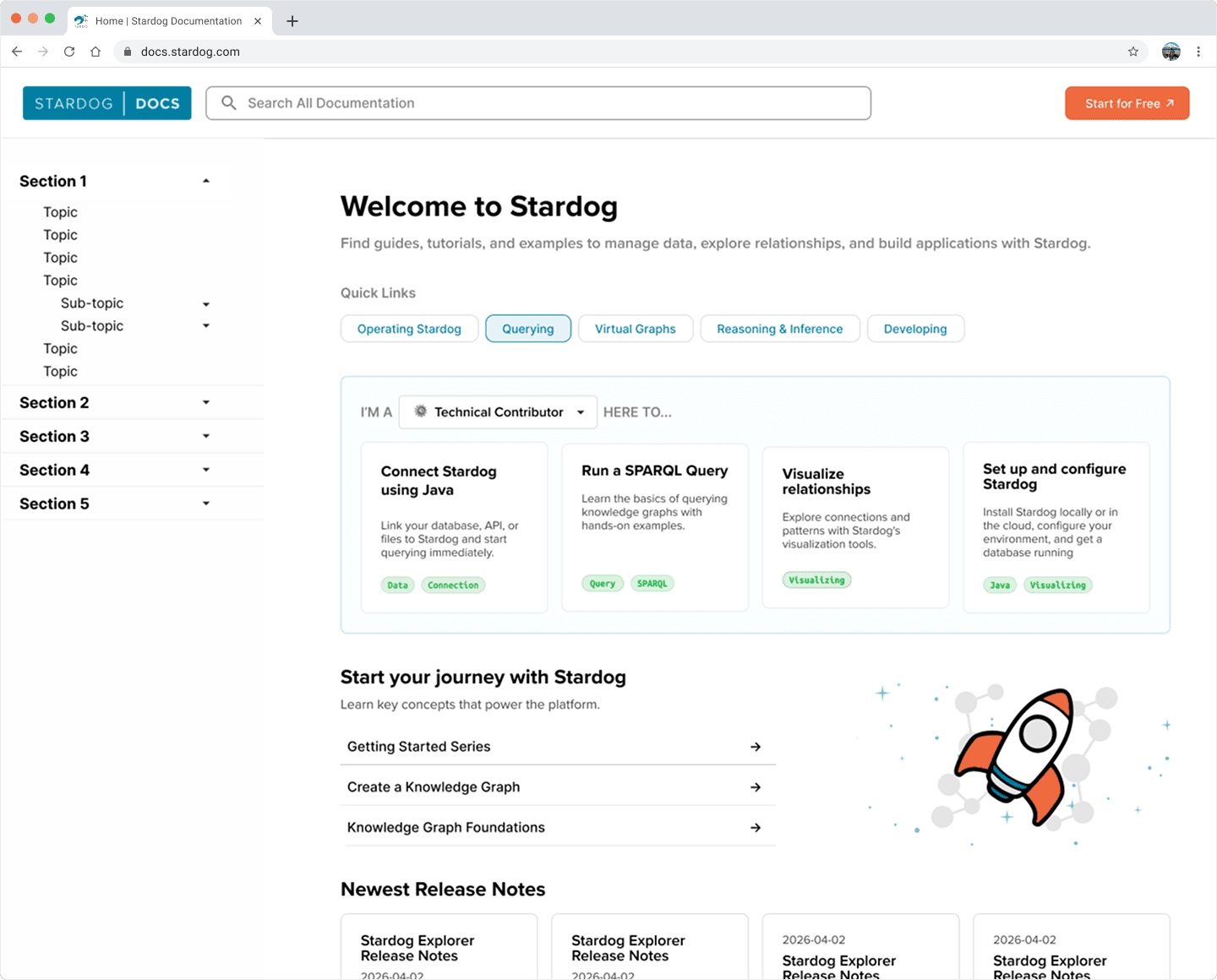Open the Connect Stardog using Java card
The width and height of the screenshot is (1217, 980).
454,527
